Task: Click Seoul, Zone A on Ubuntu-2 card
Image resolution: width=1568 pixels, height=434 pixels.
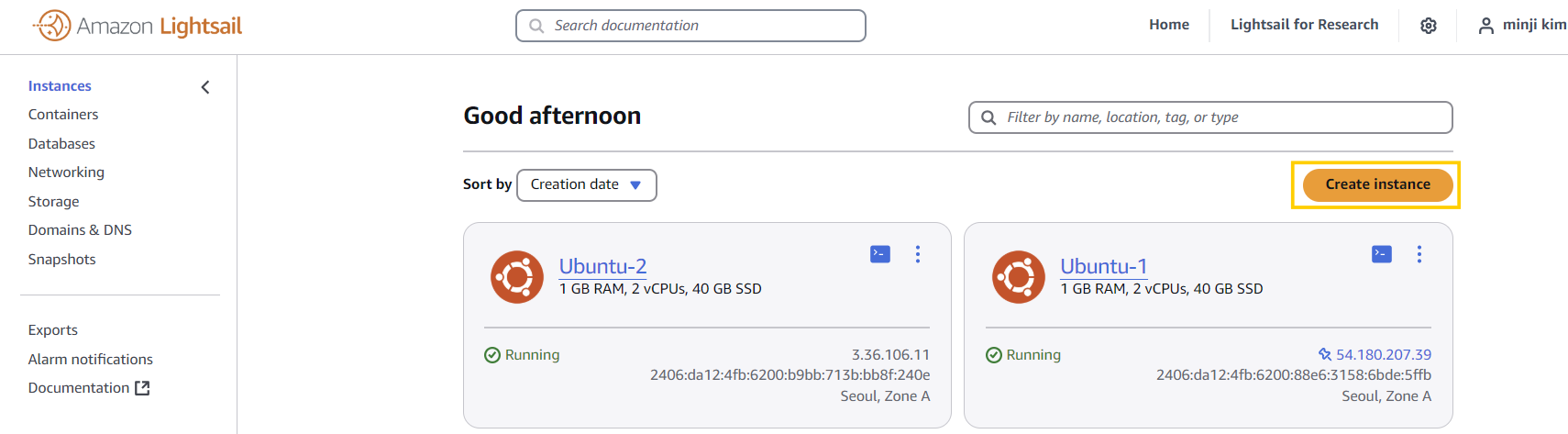Action: [885, 396]
